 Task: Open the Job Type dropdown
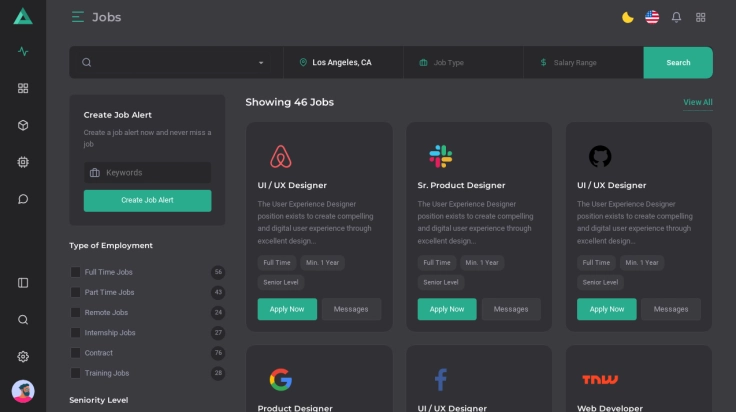coord(463,63)
